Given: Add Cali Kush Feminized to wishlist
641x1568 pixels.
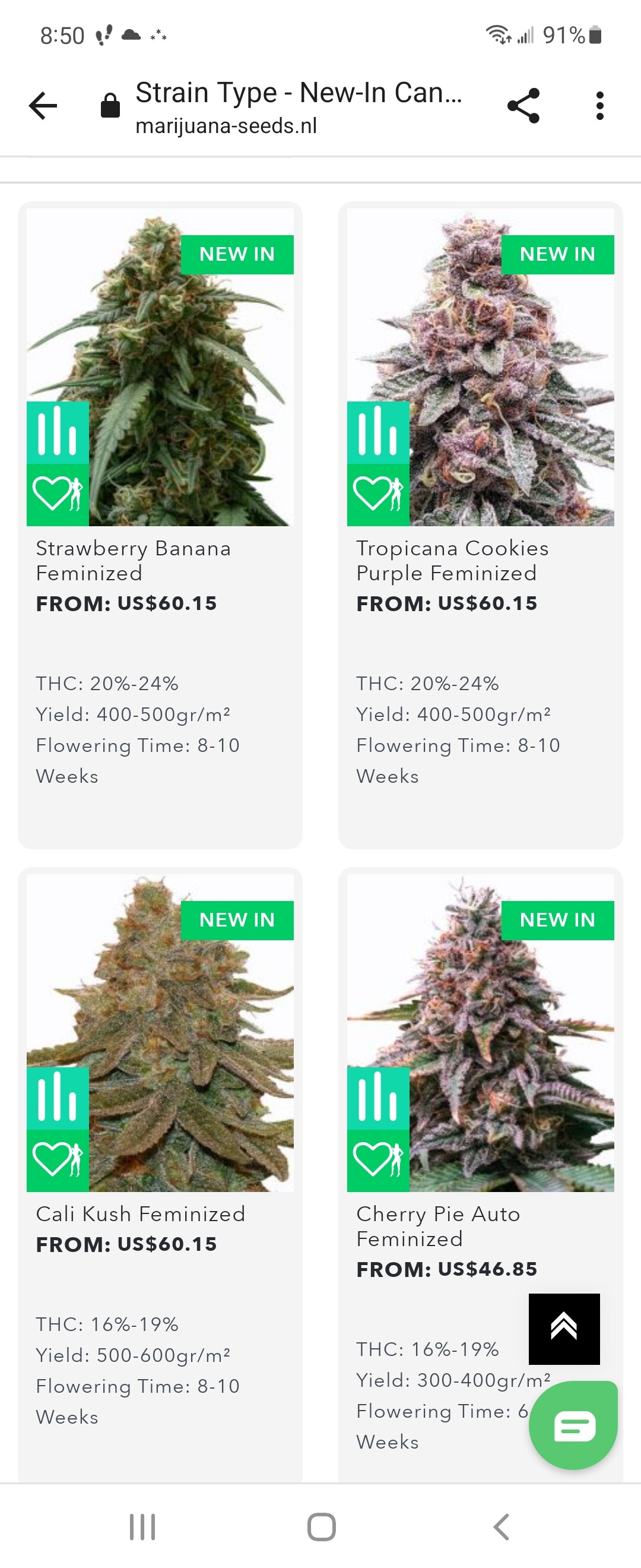Looking at the screenshot, I should 58,1160.
